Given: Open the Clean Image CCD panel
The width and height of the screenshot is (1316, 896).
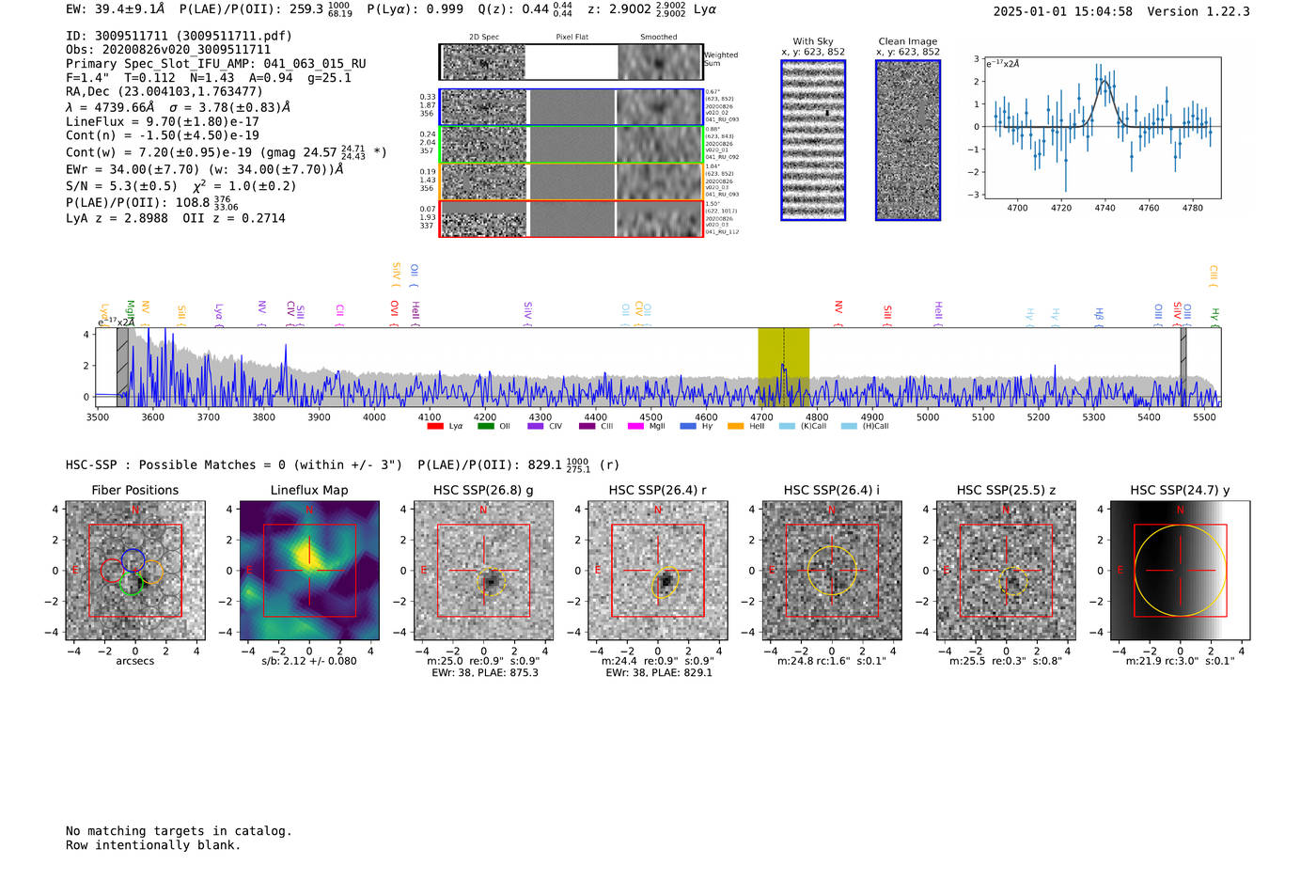Looking at the screenshot, I should click(x=908, y=140).
